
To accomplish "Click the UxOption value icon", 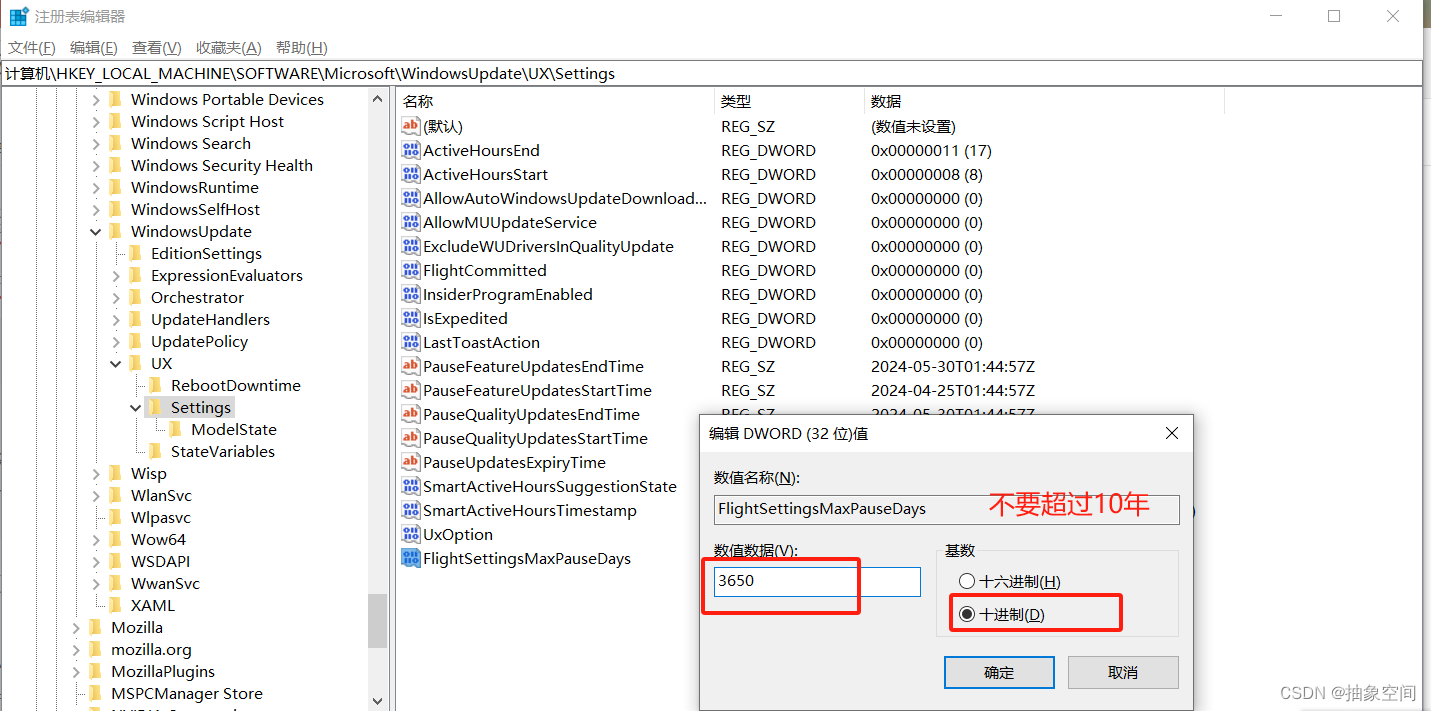I will (411, 534).
